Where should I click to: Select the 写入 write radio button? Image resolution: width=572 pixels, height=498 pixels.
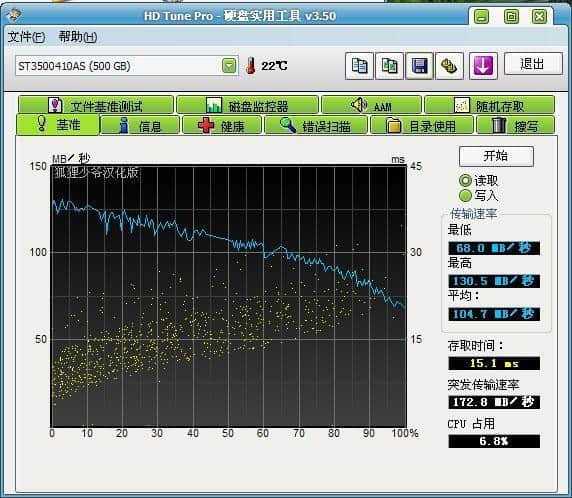pyautogui.click(x=465, y=196)
